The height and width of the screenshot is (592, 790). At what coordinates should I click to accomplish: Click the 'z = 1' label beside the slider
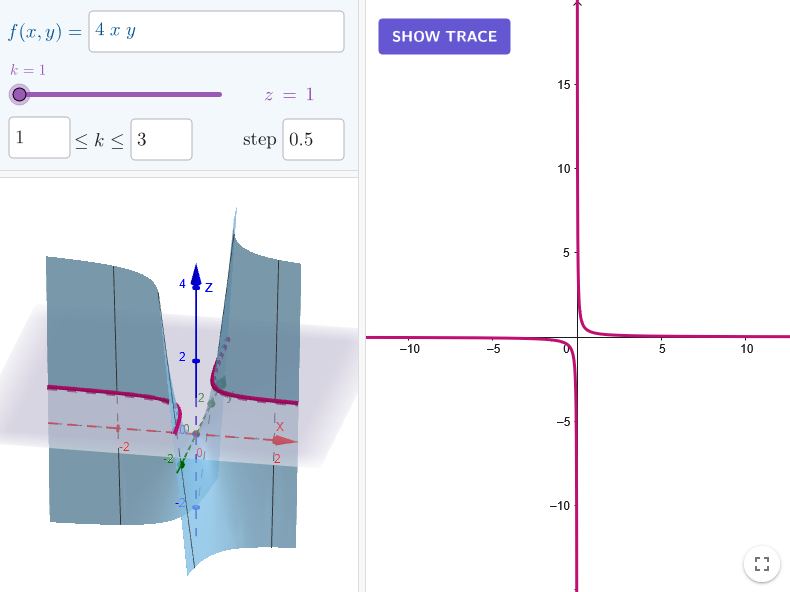coord(289,95)
